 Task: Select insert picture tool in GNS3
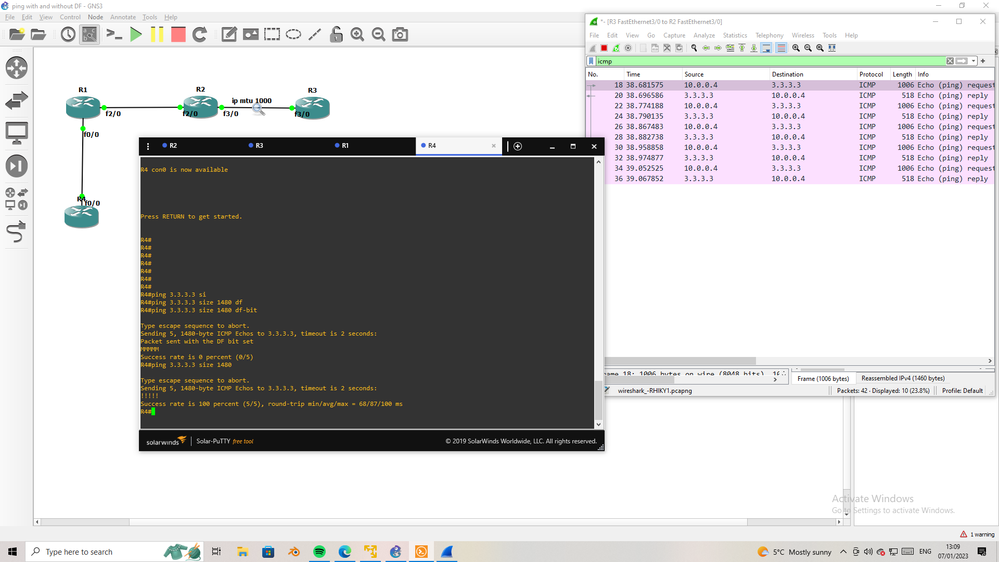(250, 34)
